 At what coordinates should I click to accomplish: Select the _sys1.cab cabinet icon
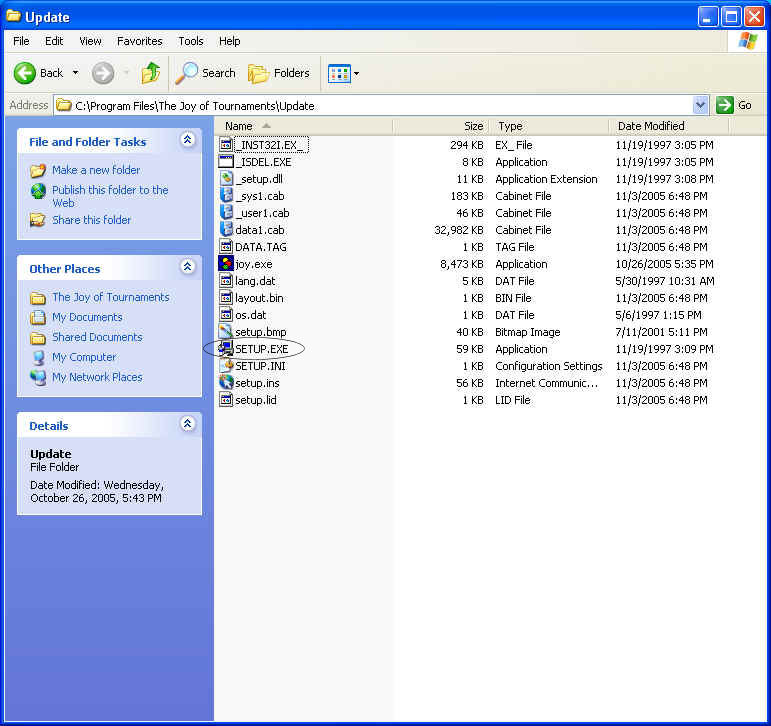pyautogui.click(x=226, y=196)
